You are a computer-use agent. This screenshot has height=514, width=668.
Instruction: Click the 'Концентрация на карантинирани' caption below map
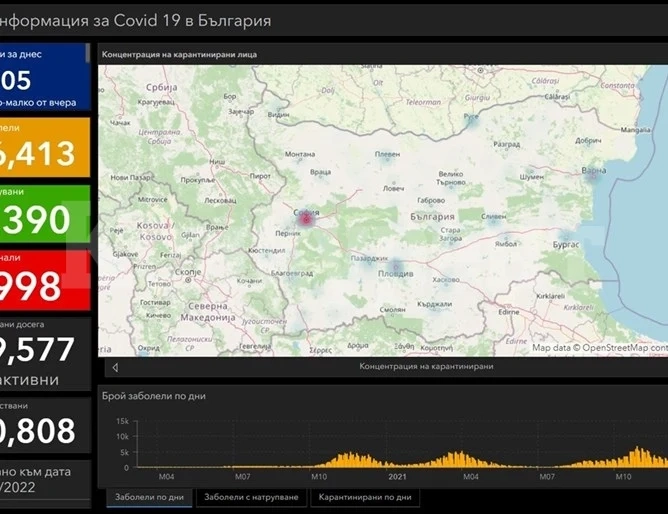pyautogui.click(x=426, y=366)
